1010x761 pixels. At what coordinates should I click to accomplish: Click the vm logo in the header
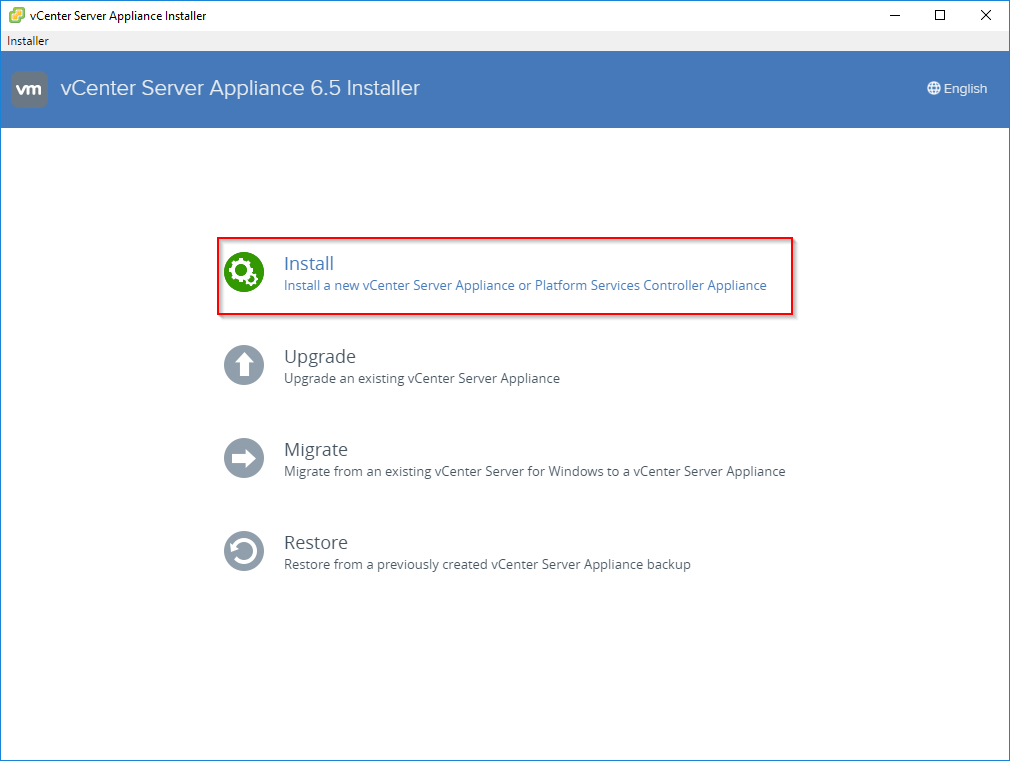[29, 89]
